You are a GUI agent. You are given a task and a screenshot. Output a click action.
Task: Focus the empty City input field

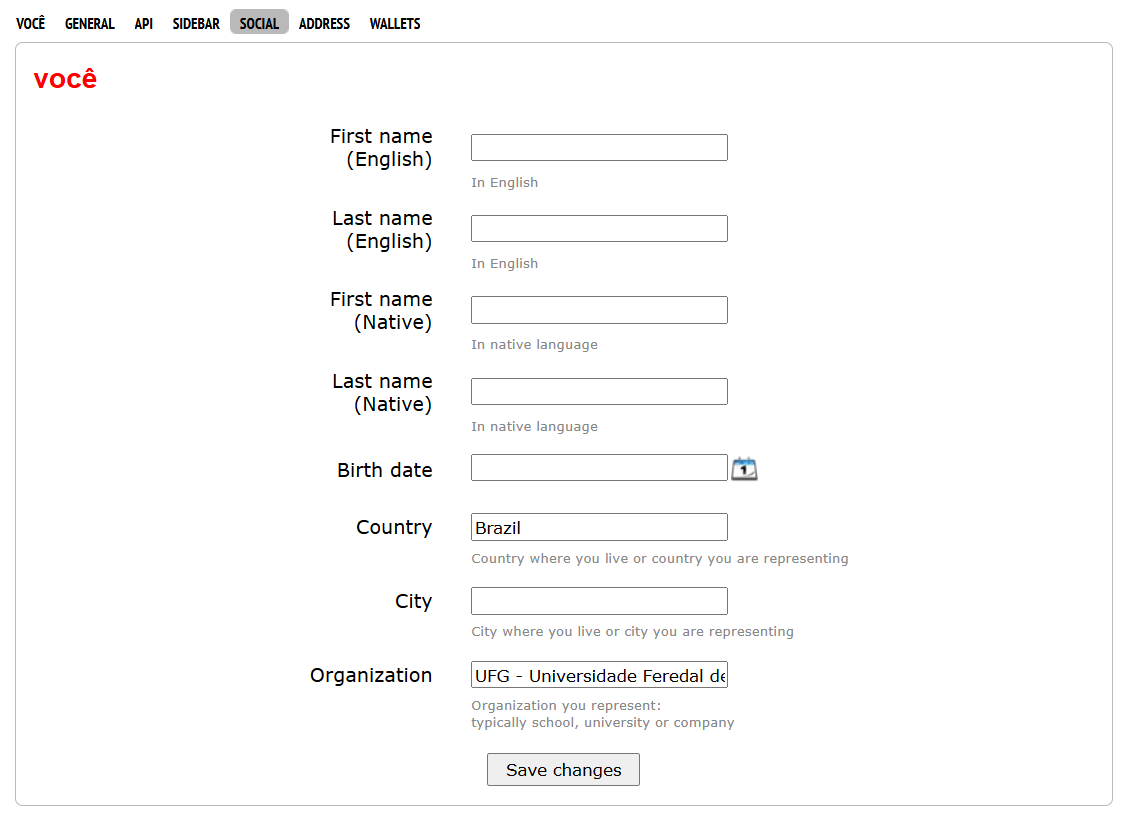pos(599,601)
